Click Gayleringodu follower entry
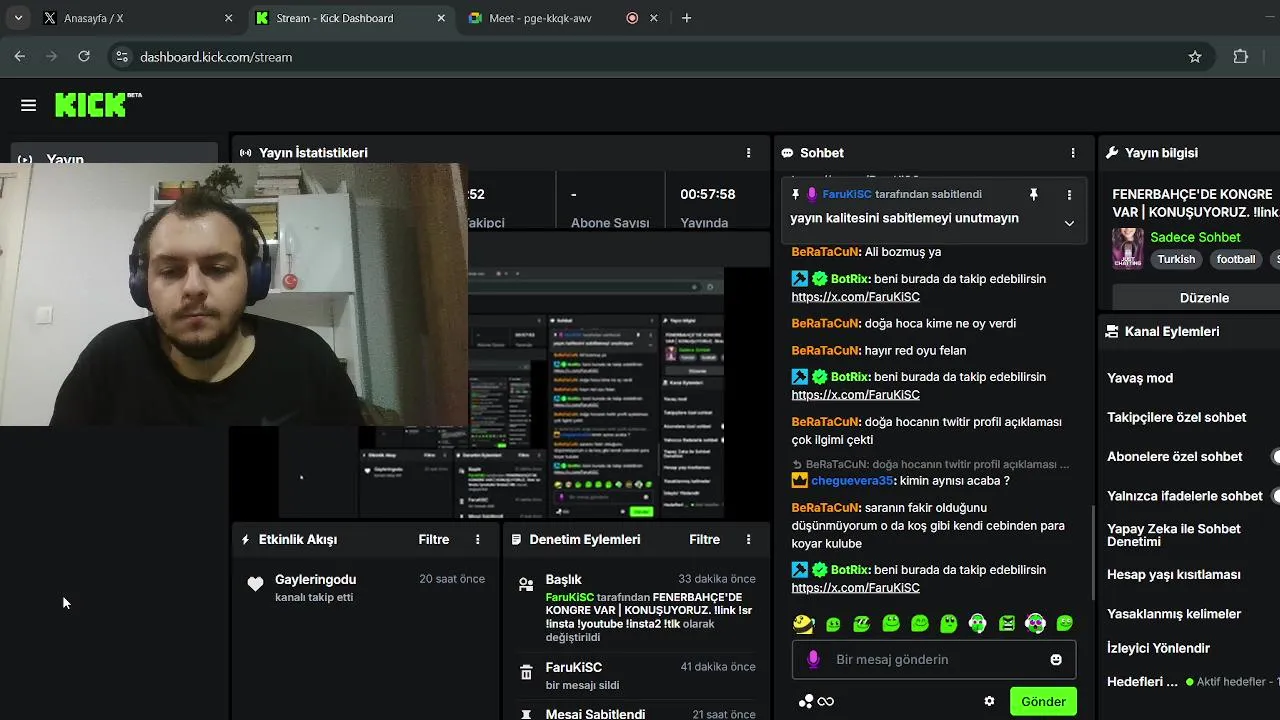Screen dimensions: 1280x720 tap(365, 587)
